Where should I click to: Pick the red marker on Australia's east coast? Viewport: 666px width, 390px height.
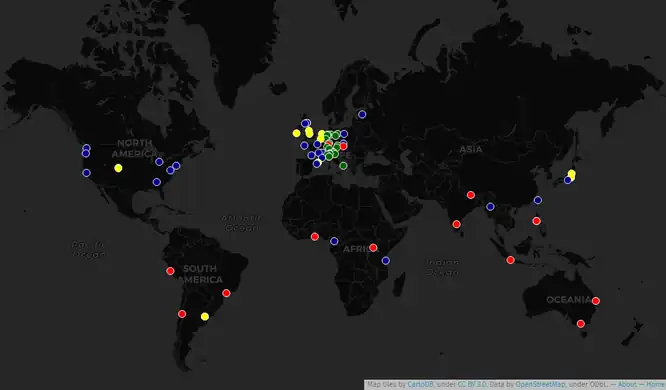coord(596,301)
